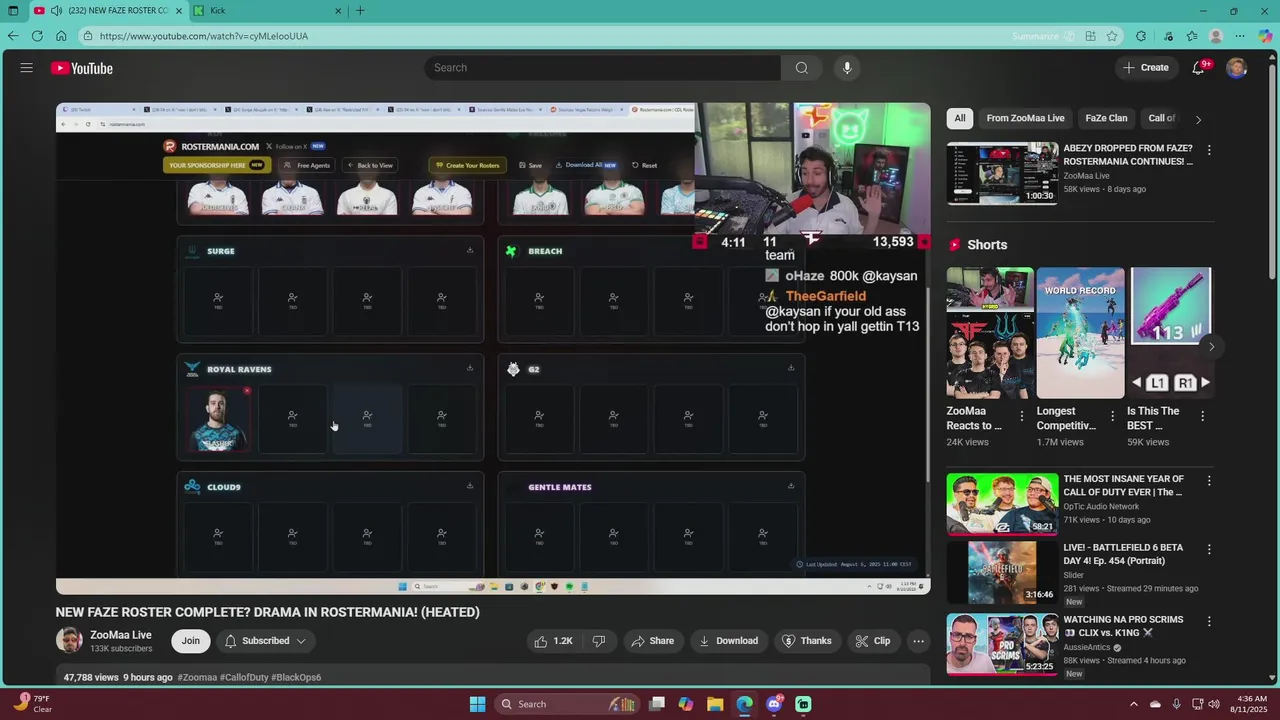Click the Download button

(x=728, y=641)
